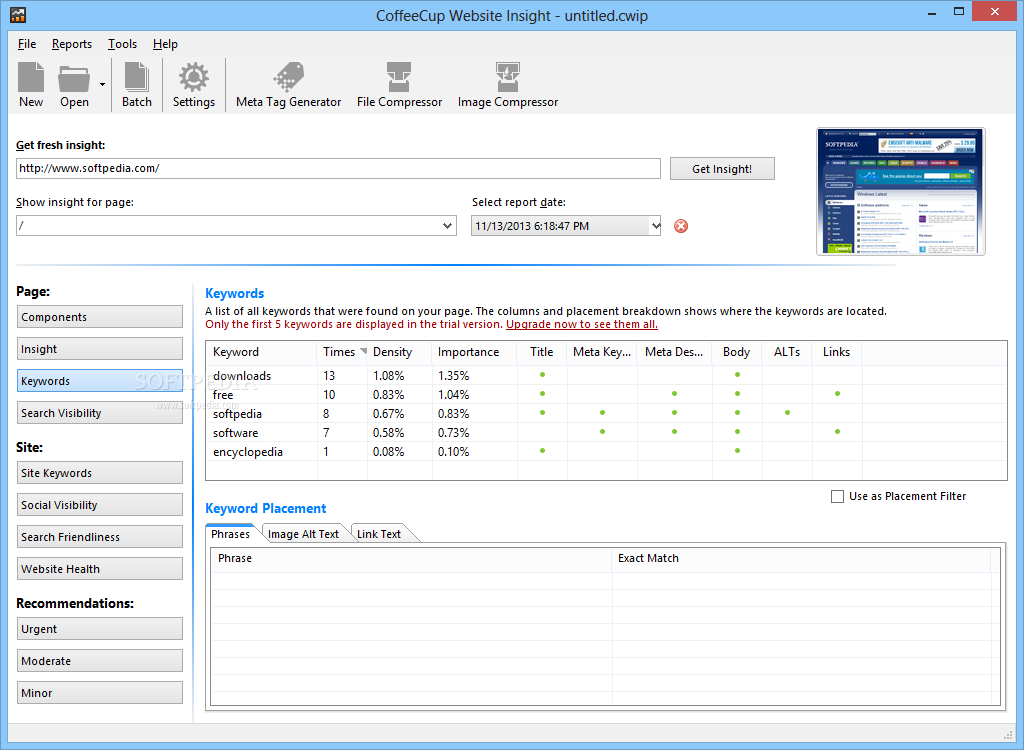Expand the Show insight for page dropdown
1024x750 pixels.
point(447,226)
